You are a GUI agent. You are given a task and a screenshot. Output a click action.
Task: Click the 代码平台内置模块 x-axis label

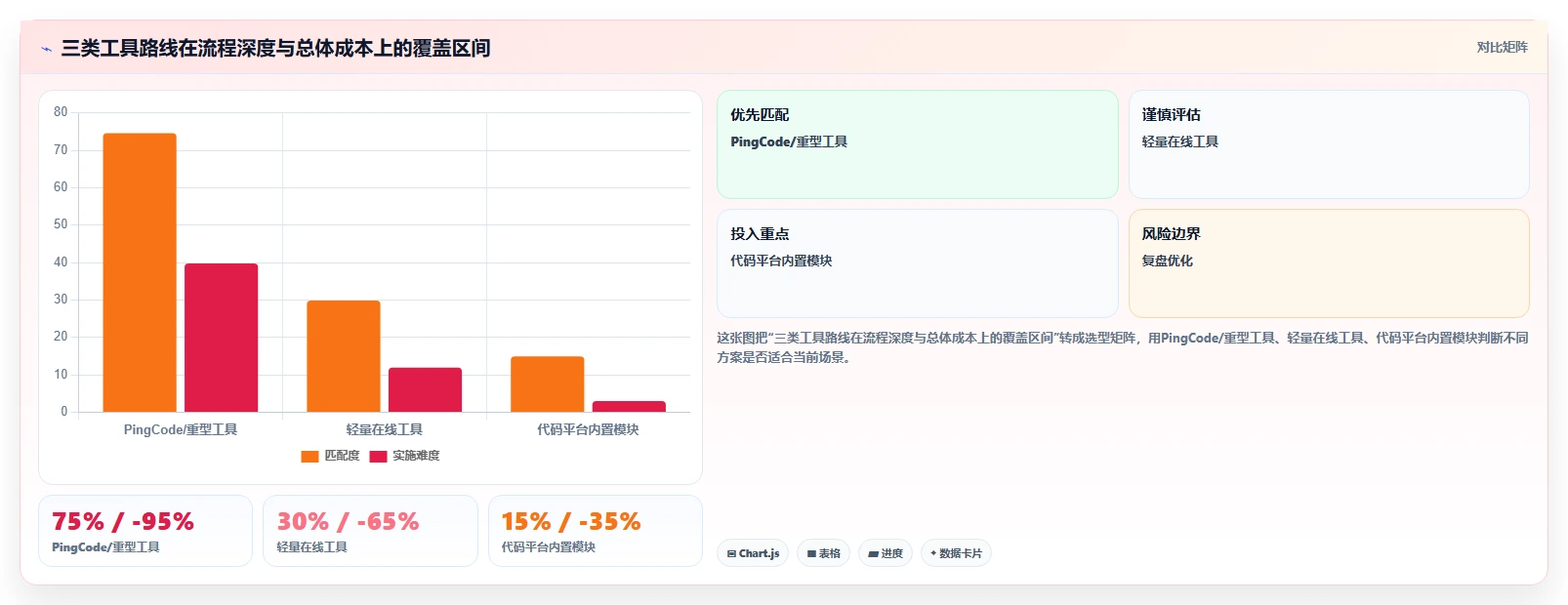click(588, 429)
